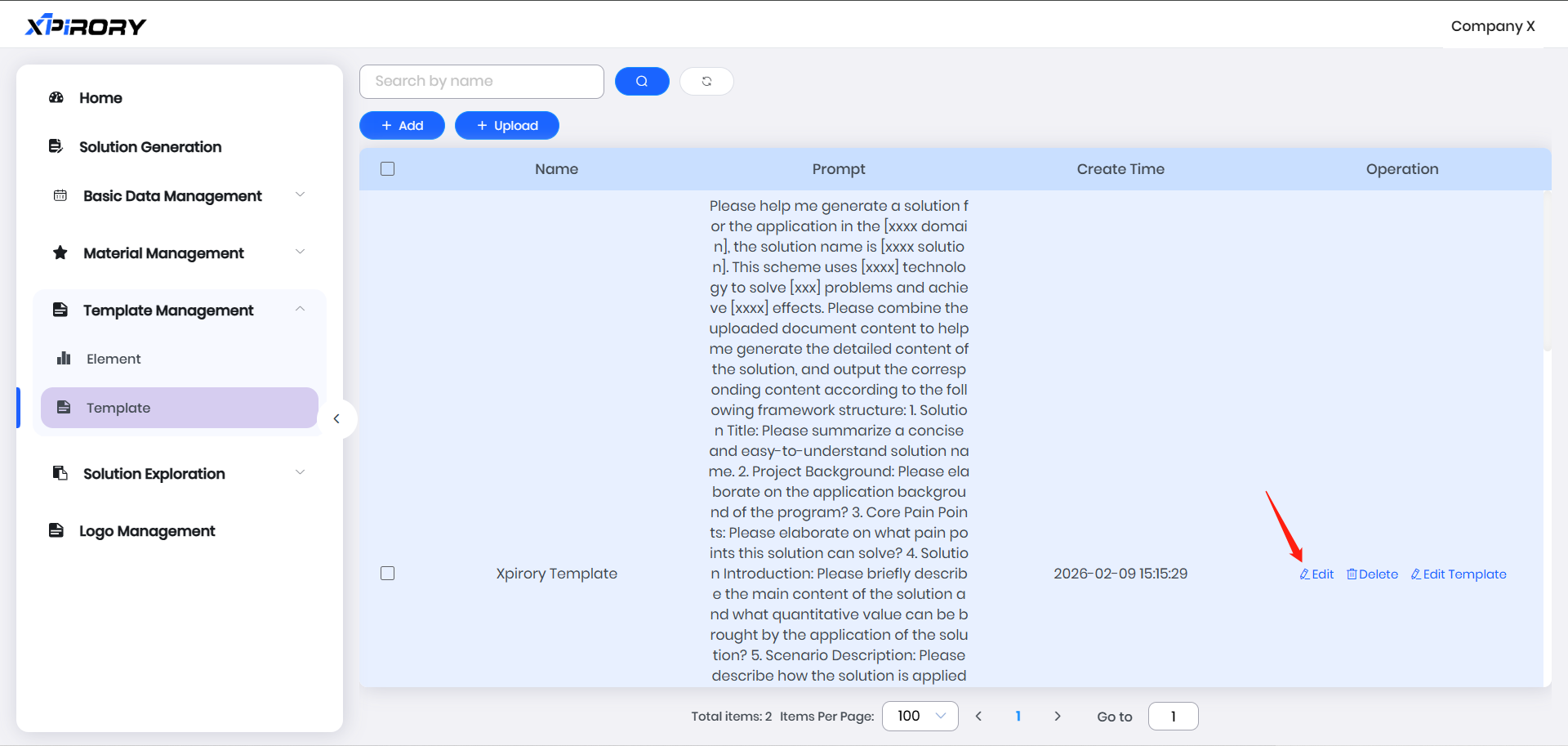Click the Edit Template link
This screenshot has height=746, width=1568.
tap(1459, 574)
